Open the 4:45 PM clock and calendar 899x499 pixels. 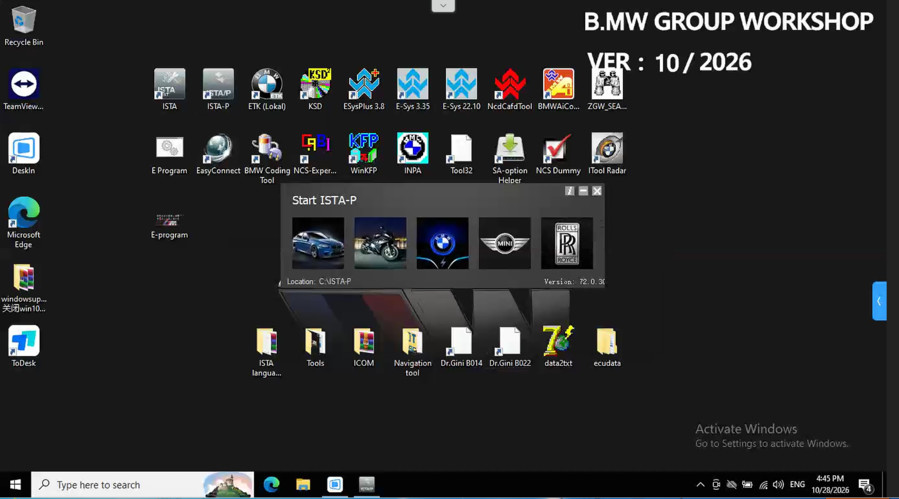coord(830,485)
